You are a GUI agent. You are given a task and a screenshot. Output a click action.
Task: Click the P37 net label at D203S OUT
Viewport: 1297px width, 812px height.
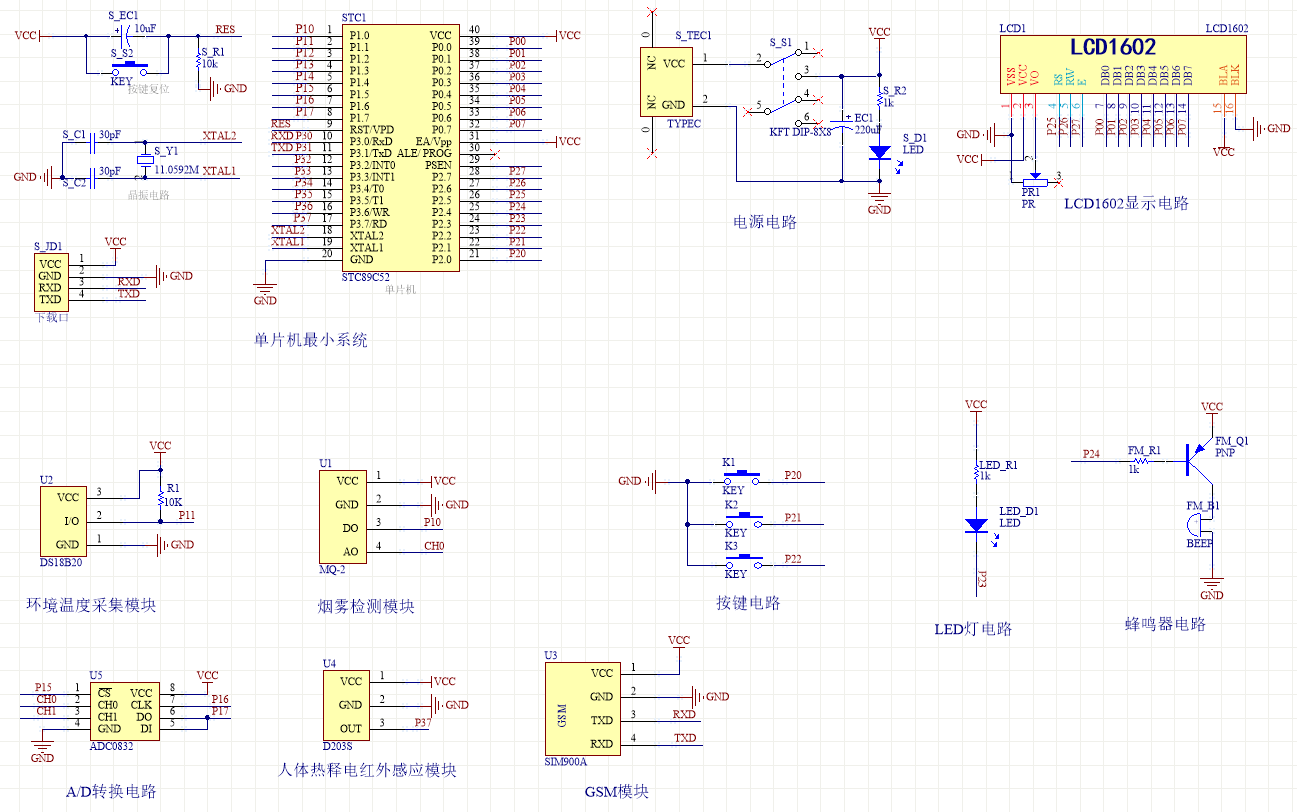(x=423, y=722)
